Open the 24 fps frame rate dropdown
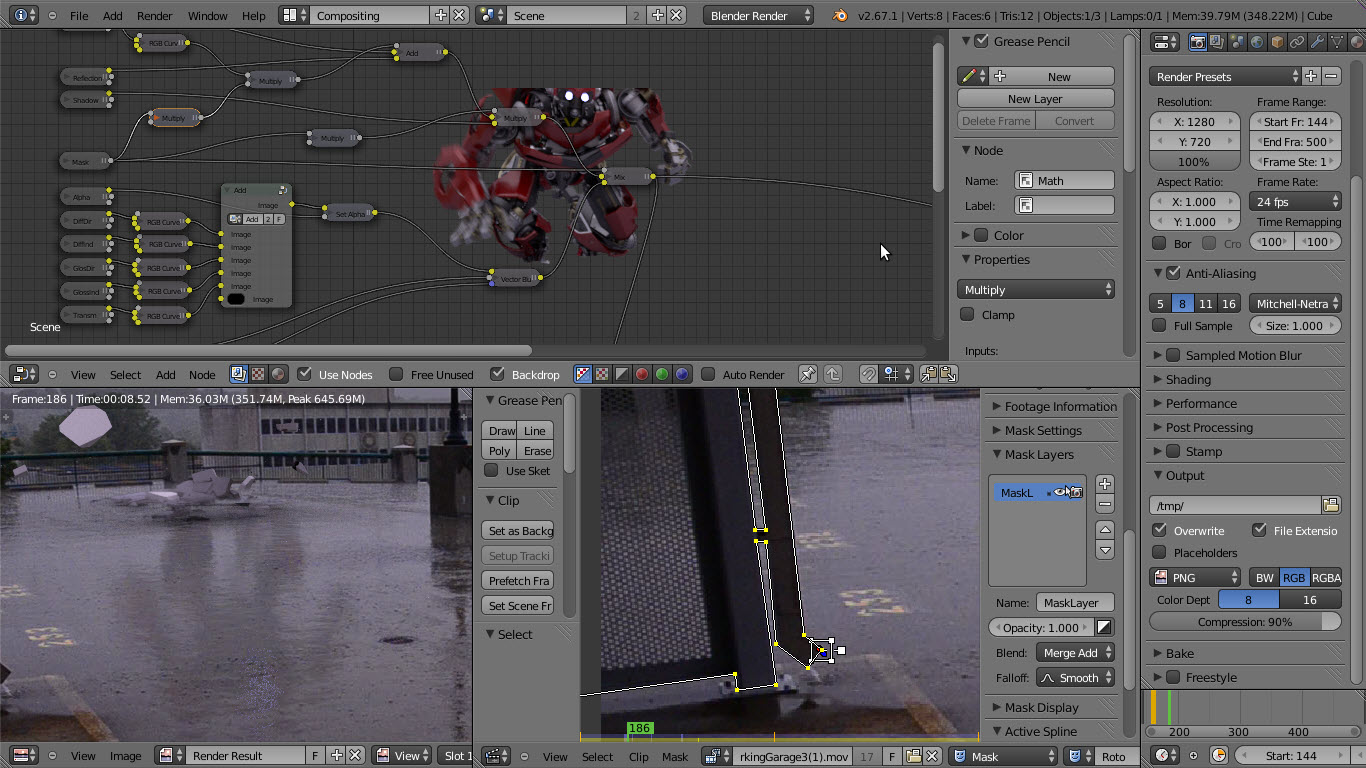 pos(1295,202)
